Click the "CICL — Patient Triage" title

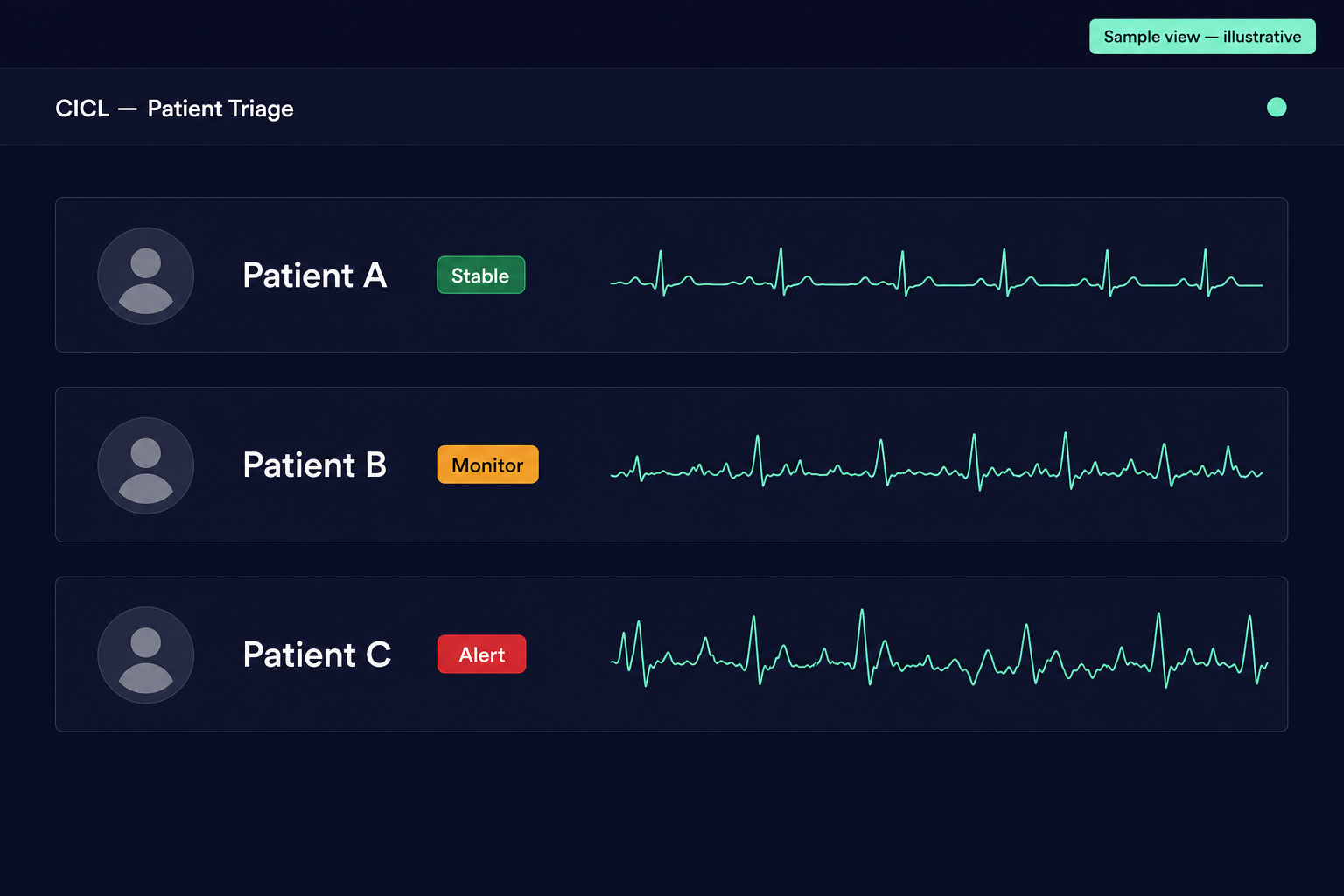pyautogui.click(x=174, y=108)
